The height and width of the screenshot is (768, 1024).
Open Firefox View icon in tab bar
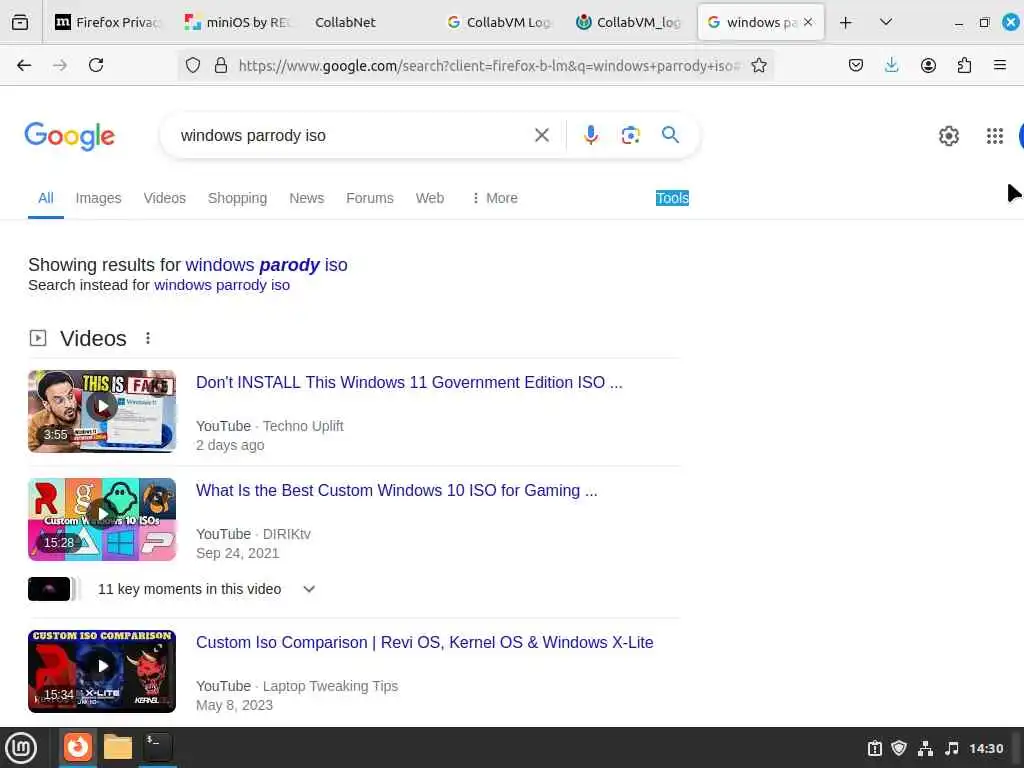tap(20, 22)
